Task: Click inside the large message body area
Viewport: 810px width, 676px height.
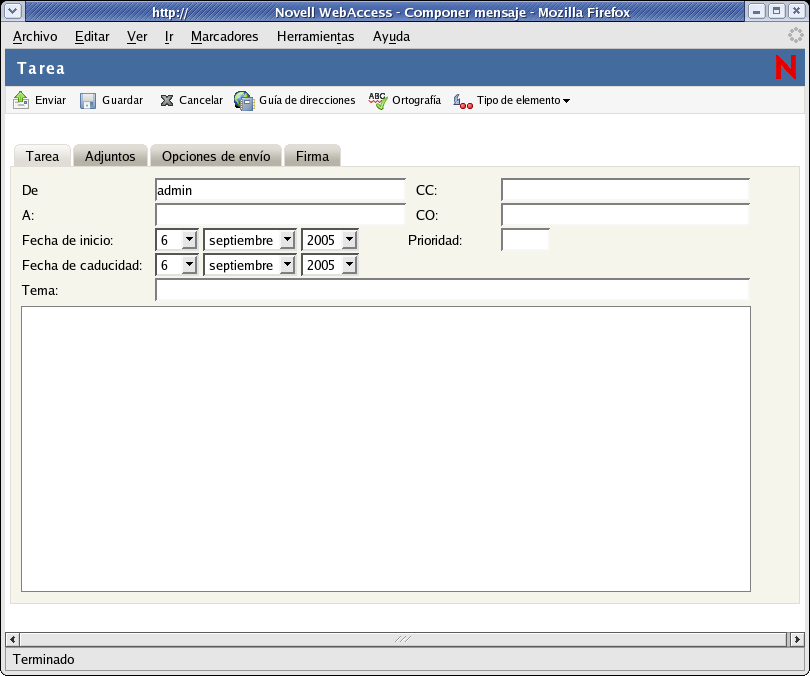Action: (386, 449)
